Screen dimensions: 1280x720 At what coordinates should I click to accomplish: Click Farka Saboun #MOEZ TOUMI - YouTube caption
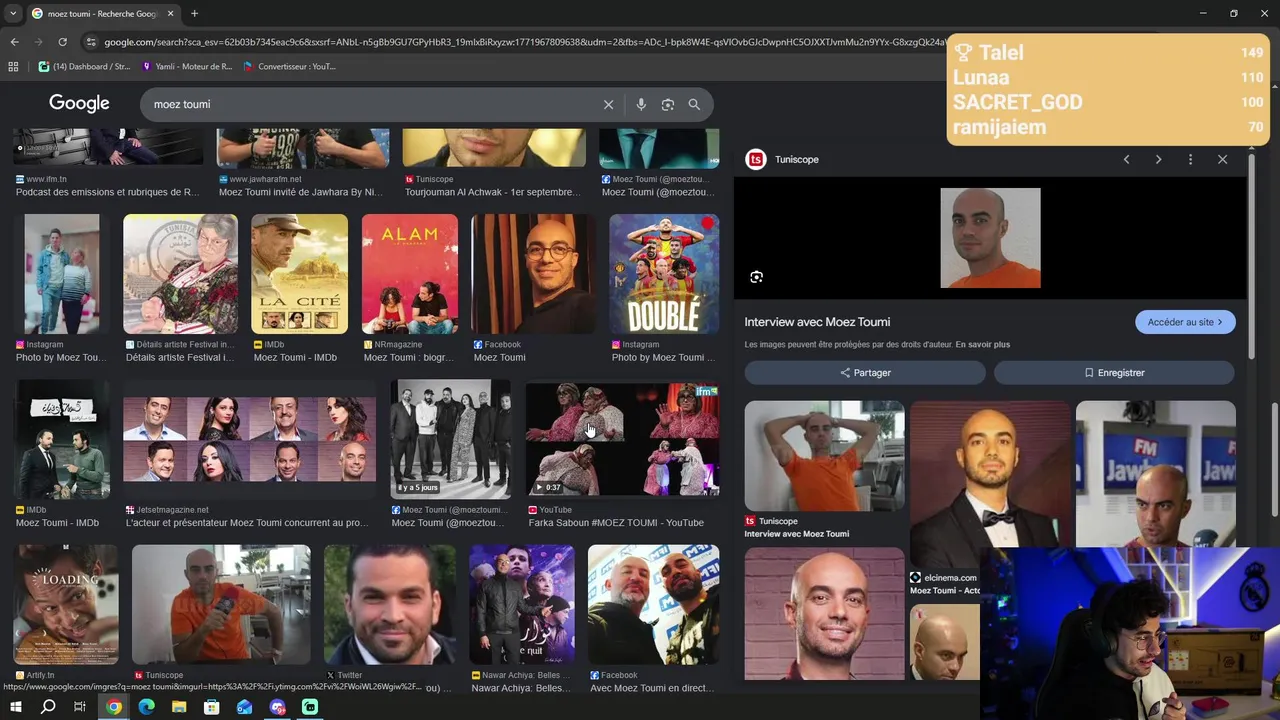(616, 522)
